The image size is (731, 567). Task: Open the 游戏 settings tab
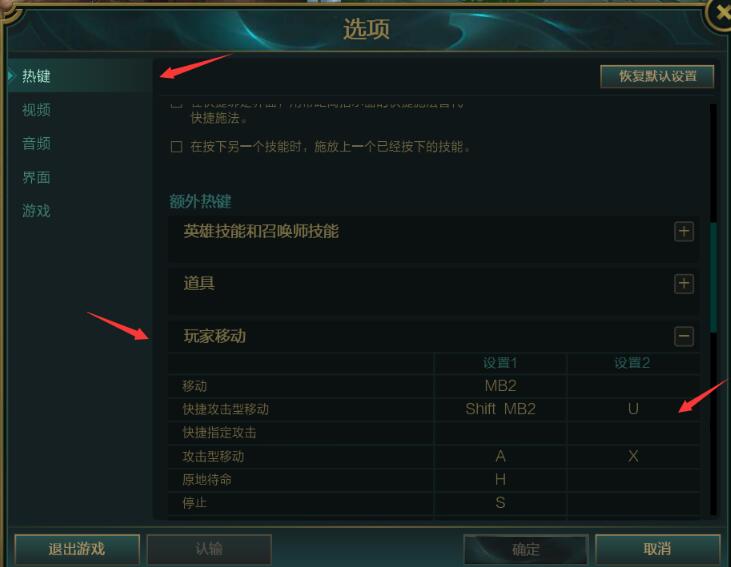click(x=36, y=211)
